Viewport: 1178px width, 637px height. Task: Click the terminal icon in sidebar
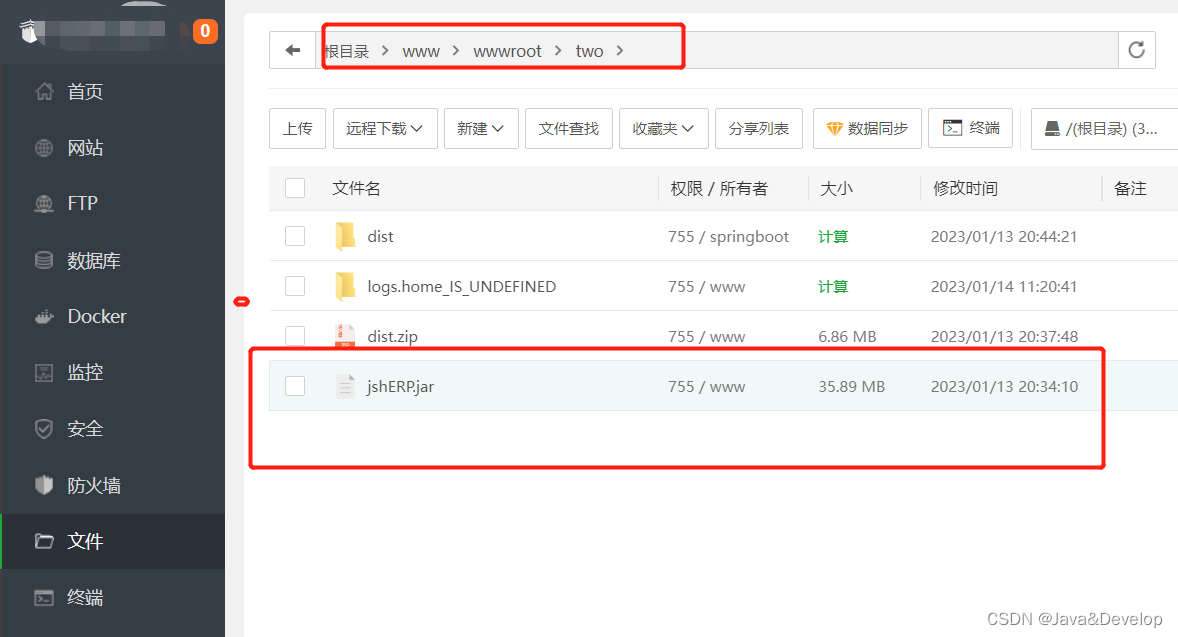pyautogui.click(x=44, y=597)
